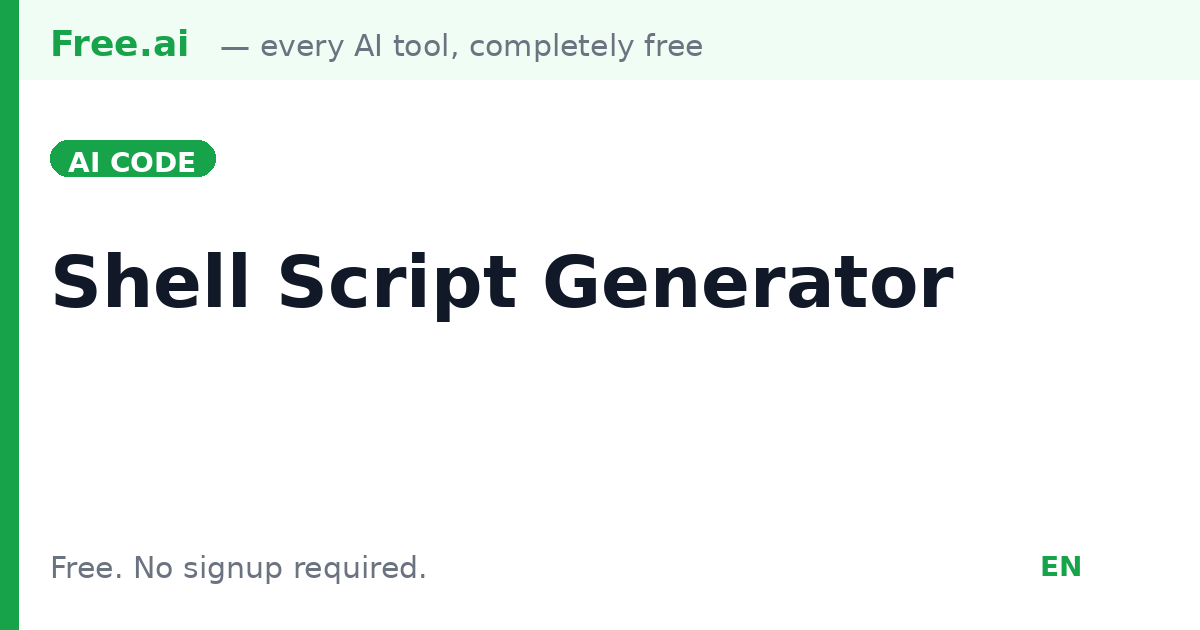Click the word 'Generator' in the title
Image resolution: width=1200 pixels, height=630 pixels.
point(748,285)
